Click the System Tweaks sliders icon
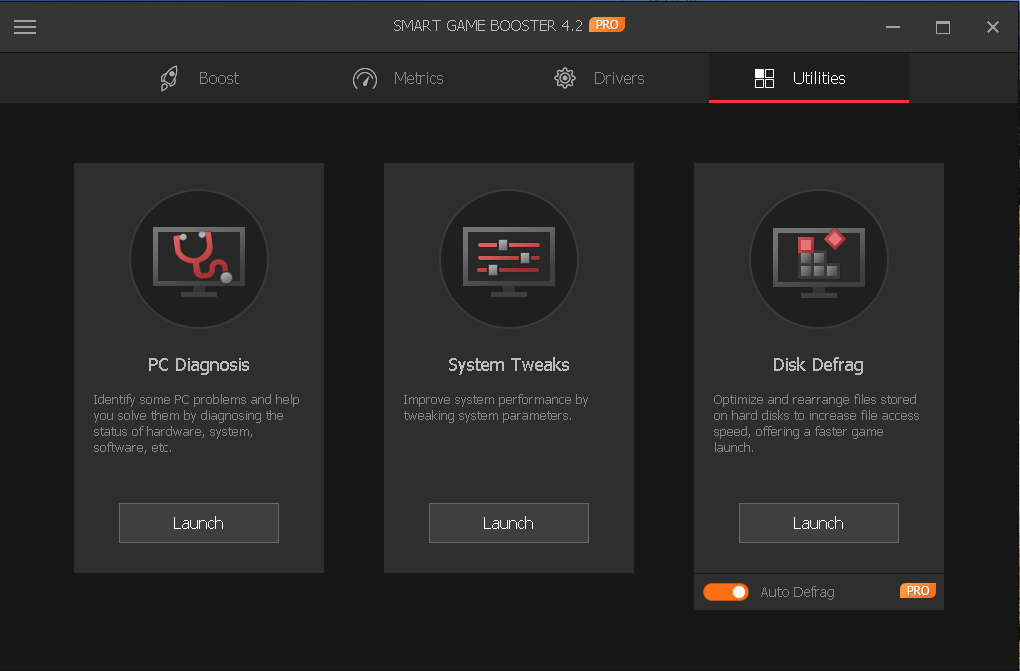Image resolution: width=1020 pixels, height=671 pixels. coord(509,259)
